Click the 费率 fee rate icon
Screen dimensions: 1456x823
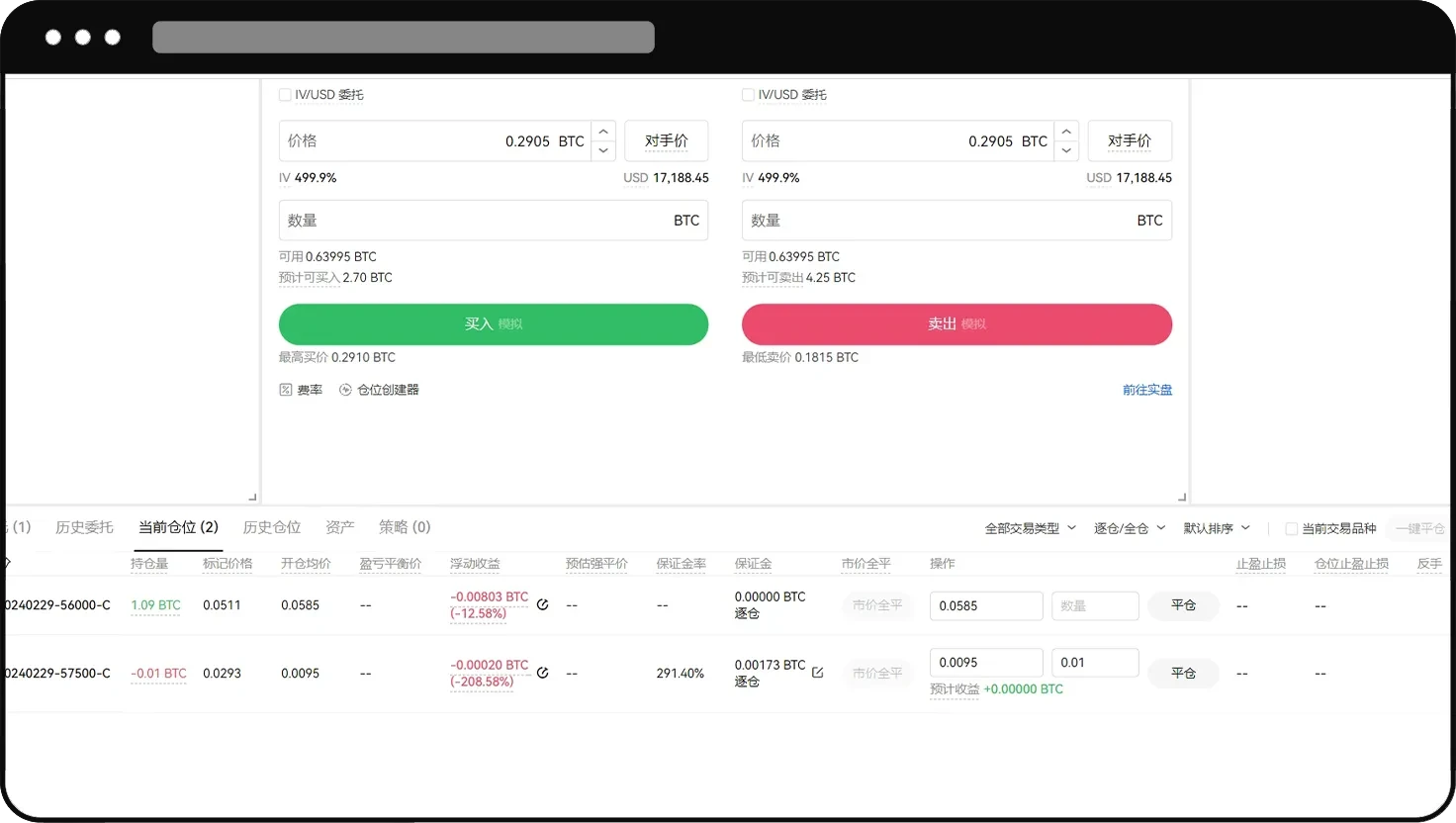coord(286,390)
